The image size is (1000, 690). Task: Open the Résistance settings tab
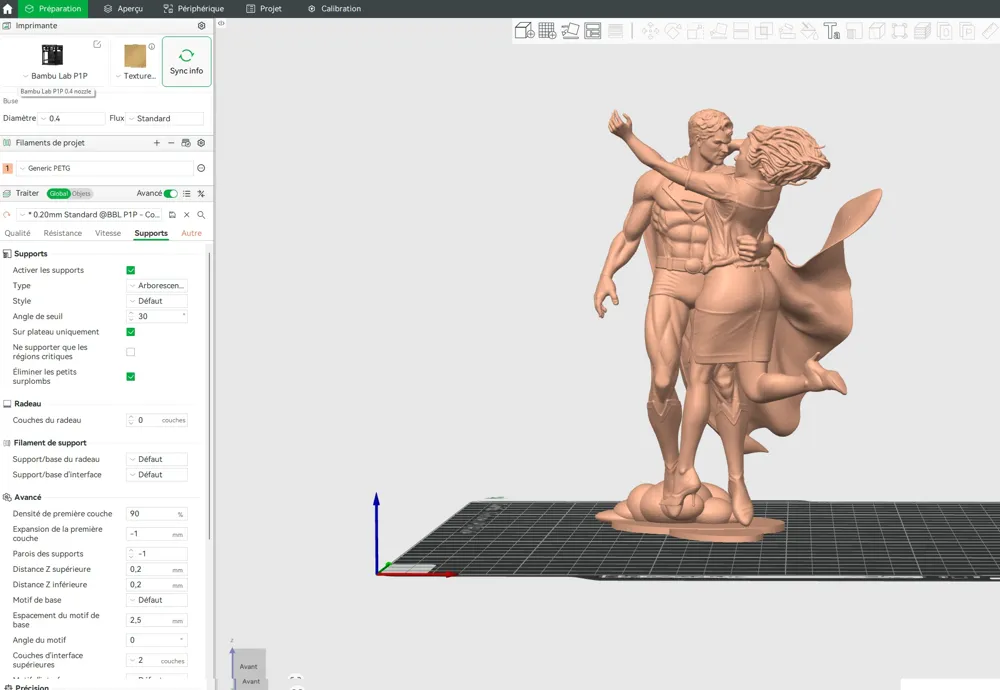coord(62,233)
